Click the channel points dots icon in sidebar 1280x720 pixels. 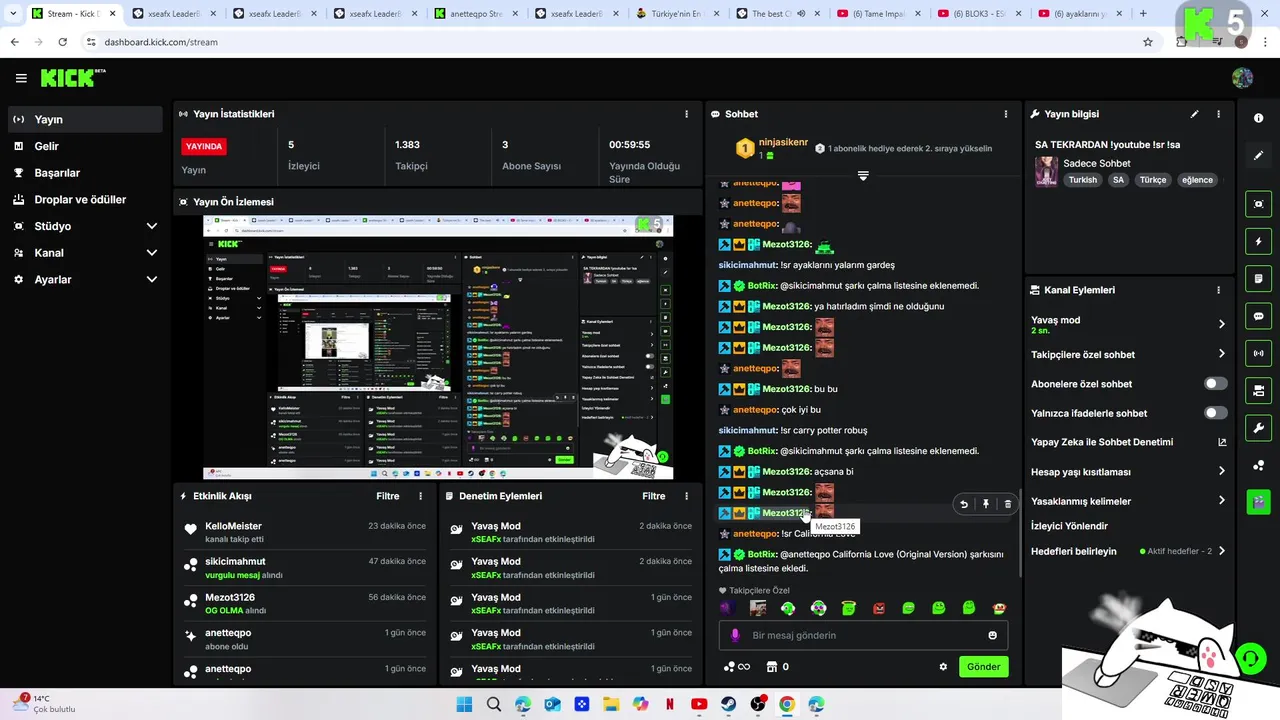(1258, 465)
